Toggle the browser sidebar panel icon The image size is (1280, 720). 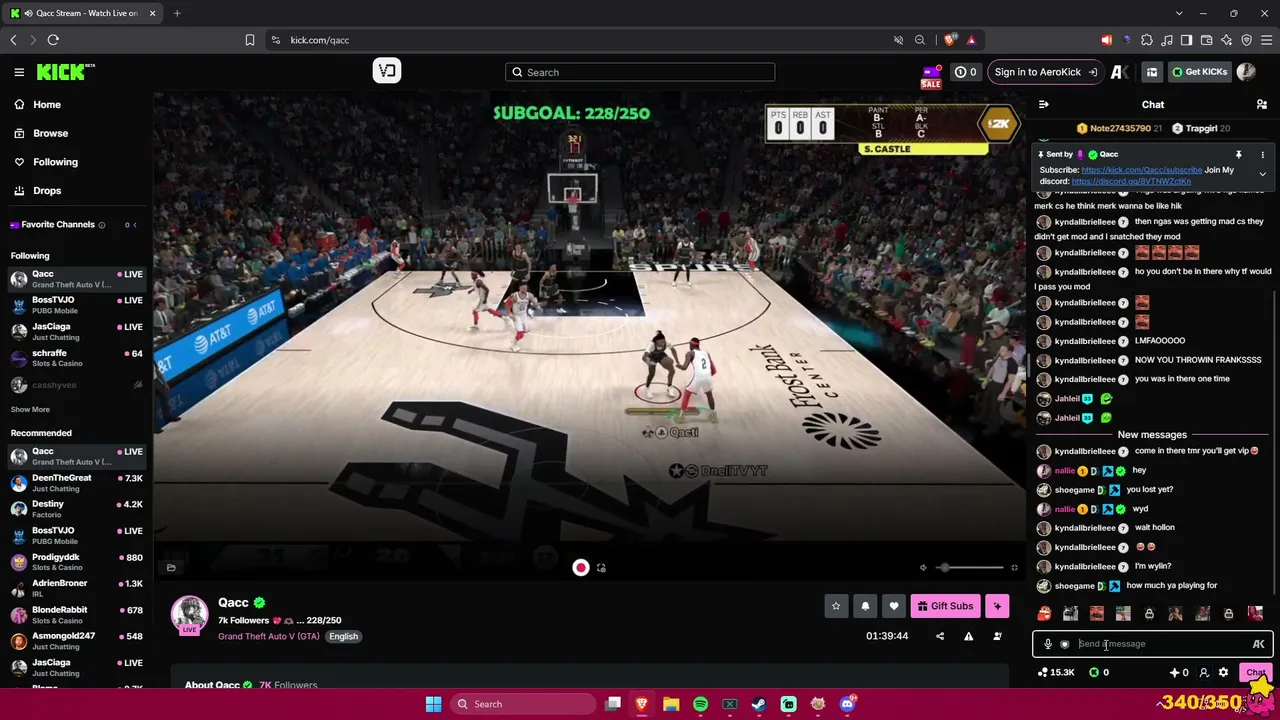click(x=1186, y=40)
